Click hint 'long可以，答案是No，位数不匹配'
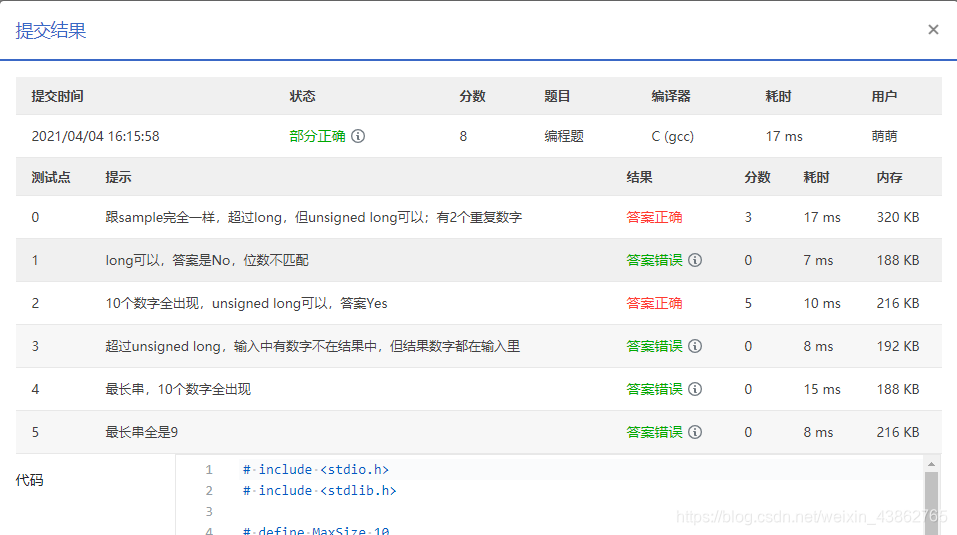The image size is (957, 535). [207, 260]
